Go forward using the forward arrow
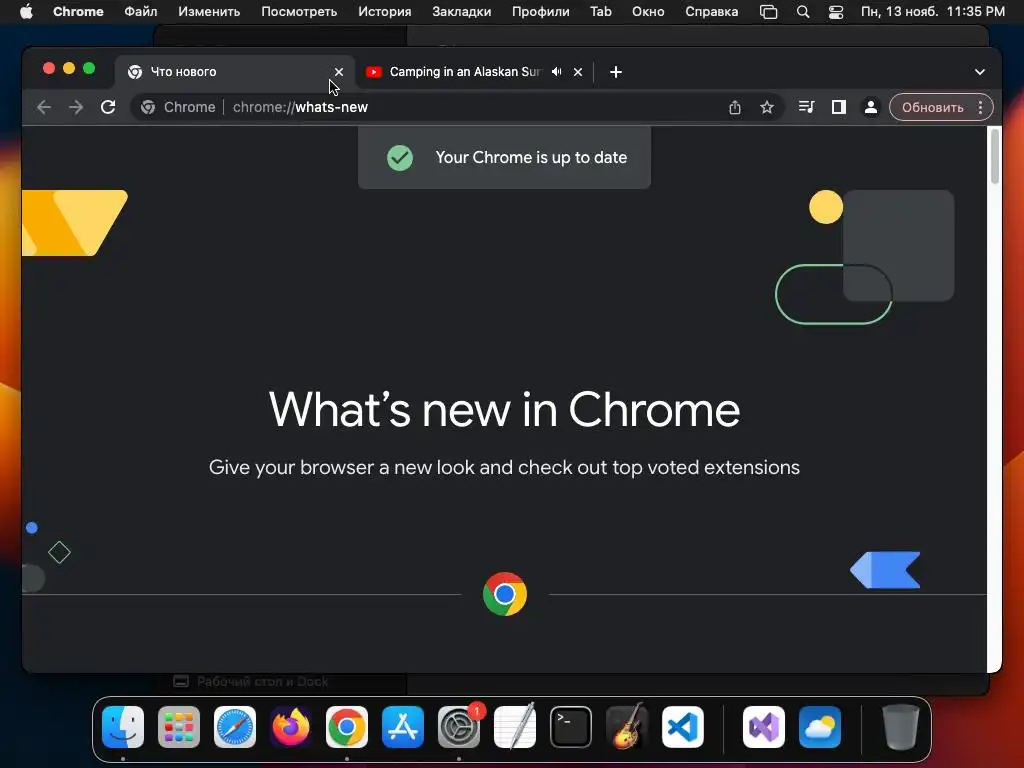This screenshot has width=1024, height=768. (x=76, y=107)
